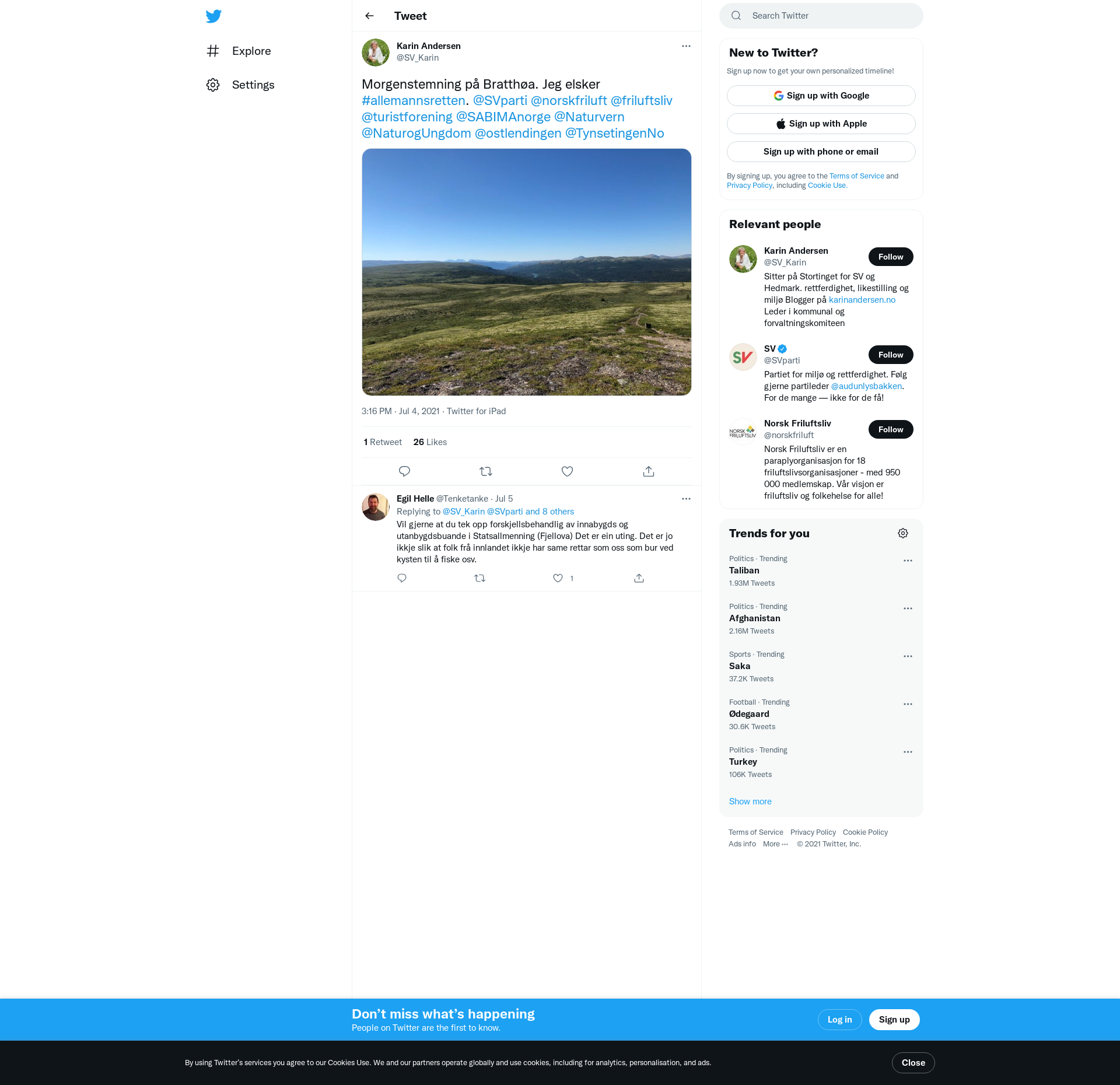This screenshot has height=1085, width=1120.
Task: Click Karin Andersen's avatar on the tweet
Action: (376, 52)
